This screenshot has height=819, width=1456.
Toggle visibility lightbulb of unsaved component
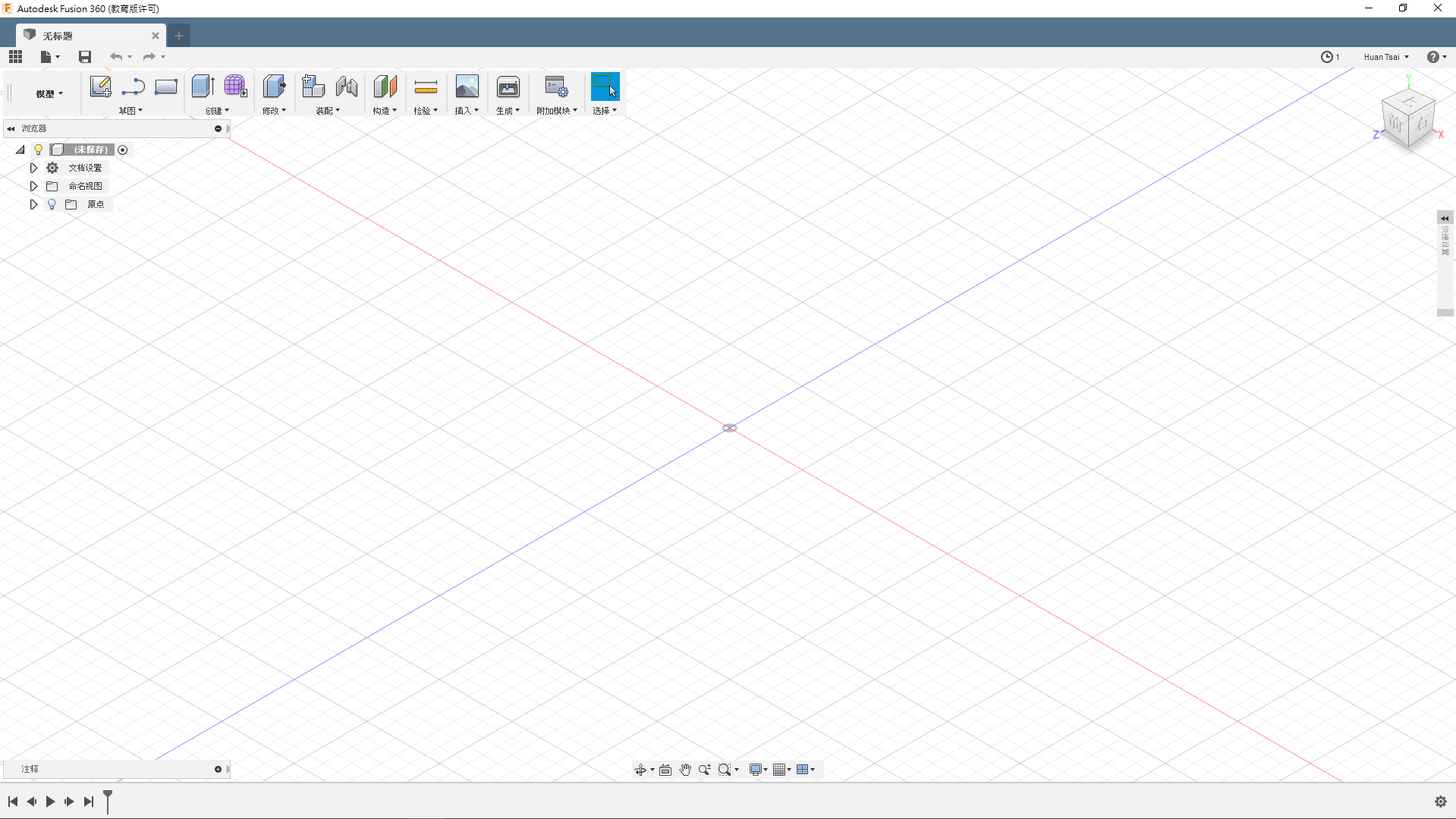39,150
